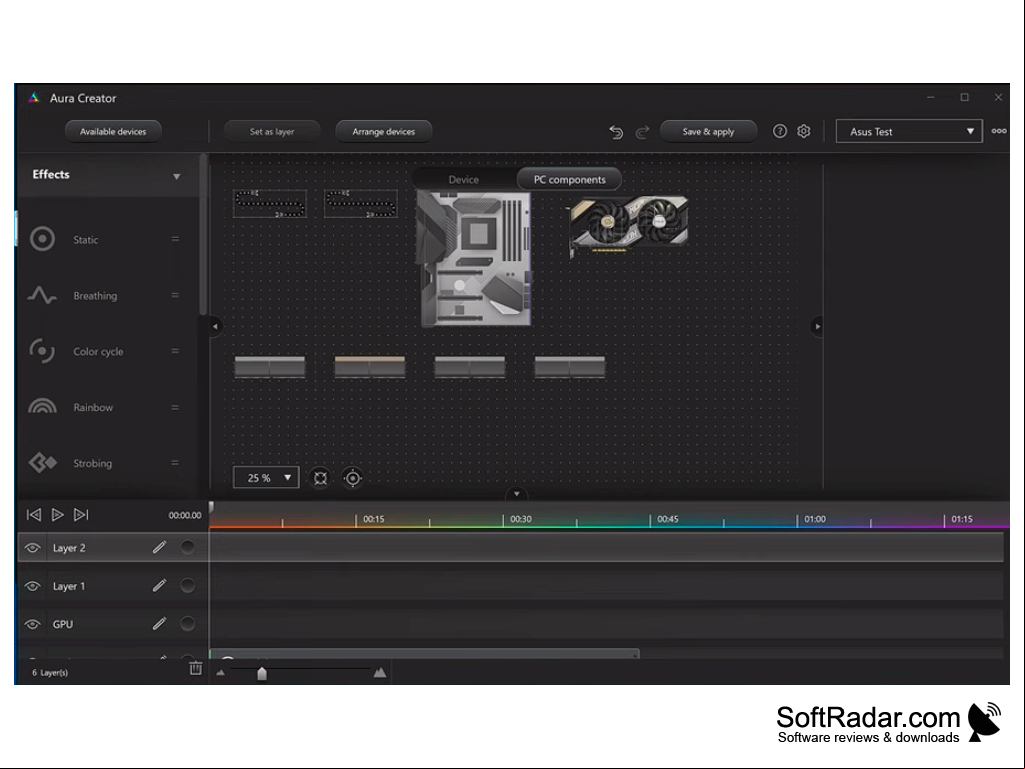Image resolution: width=1025 pixels, height=769 pixels.
Task: Select the second LED strip device
Action: 360,203
